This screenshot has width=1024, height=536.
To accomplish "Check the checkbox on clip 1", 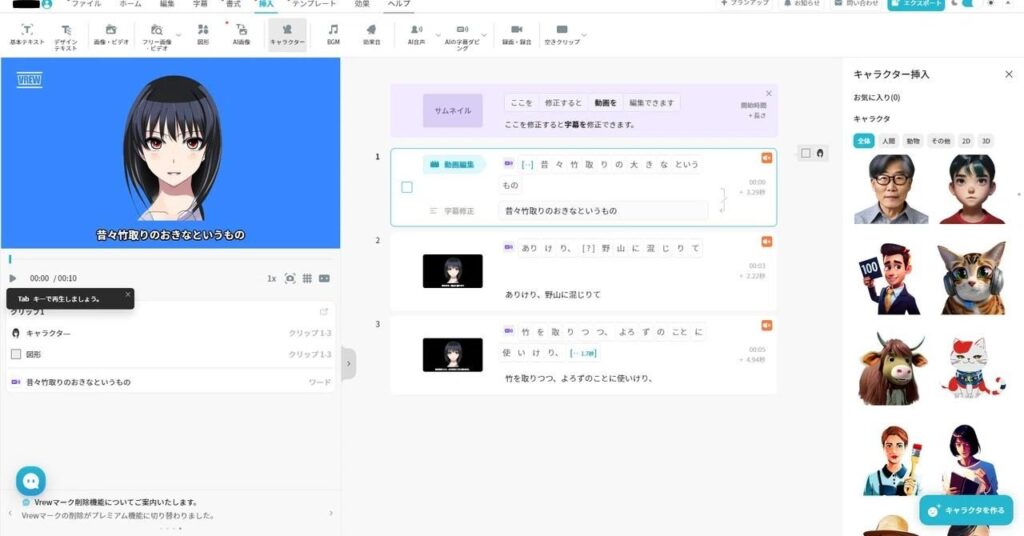I will tap(407, 187).
